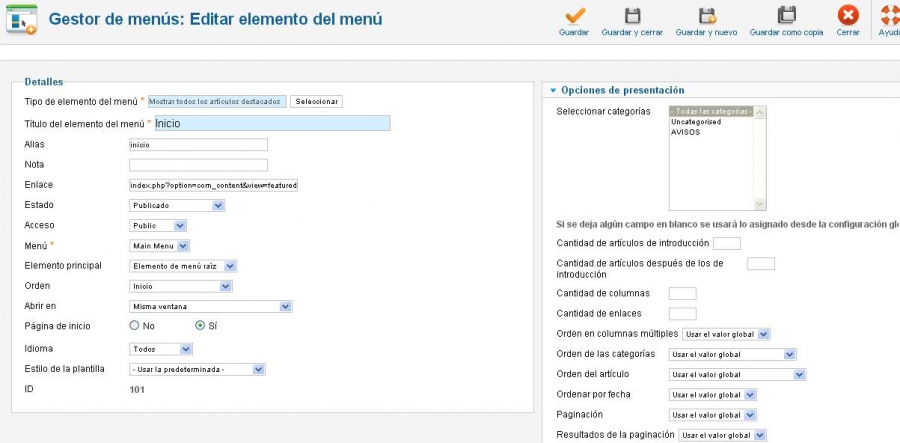The height and width of the screenshot is (443, 900).
Task: Open the Abrir en dropdown
Action: coord(211,306)
